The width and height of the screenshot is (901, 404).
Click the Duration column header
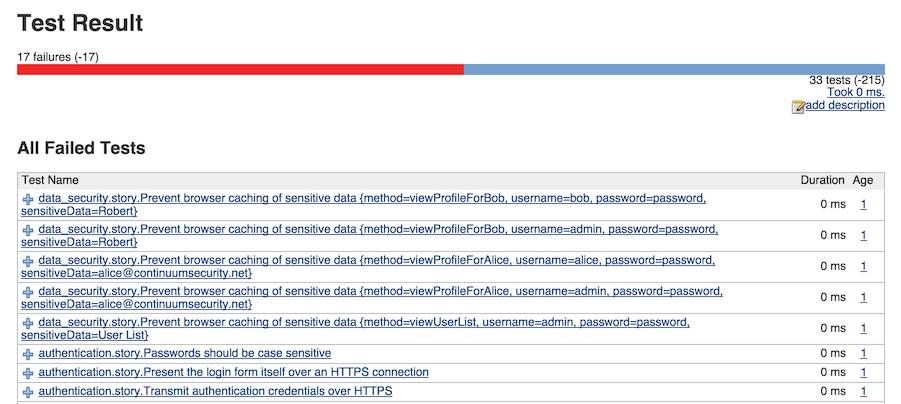tap(823, 180)
